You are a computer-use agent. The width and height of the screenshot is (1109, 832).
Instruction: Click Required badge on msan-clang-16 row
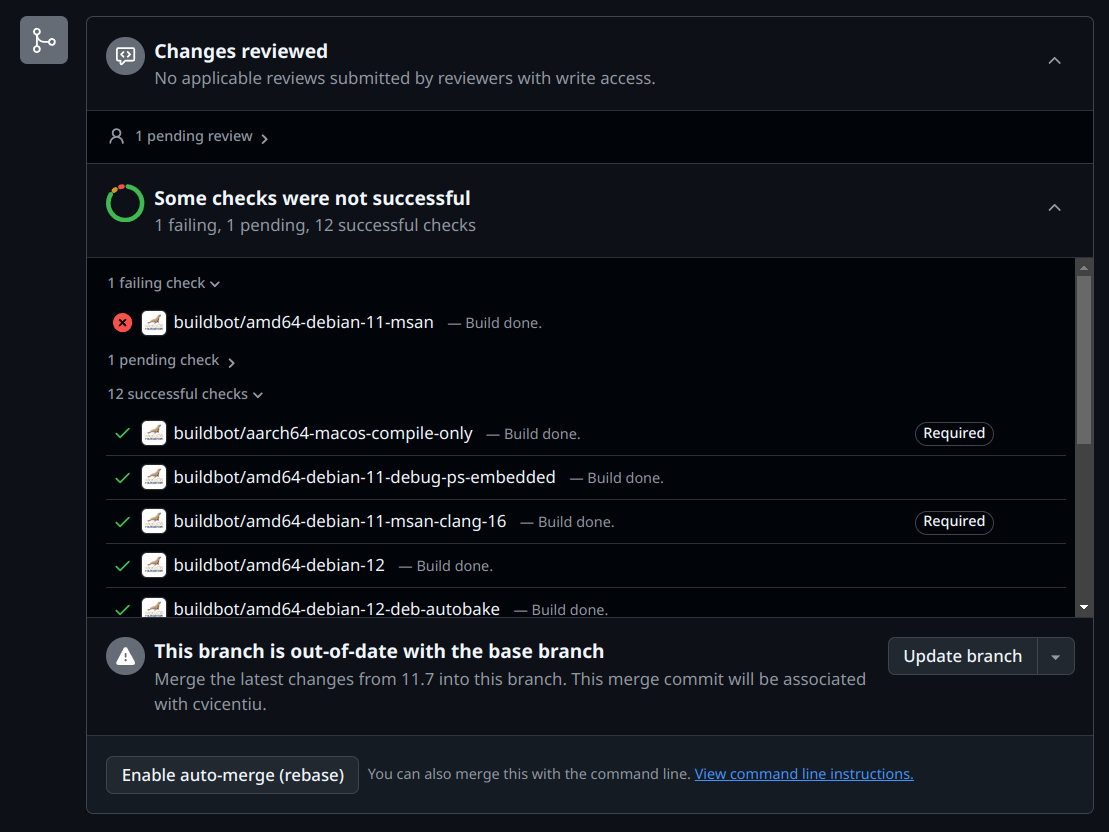(953, 521)
